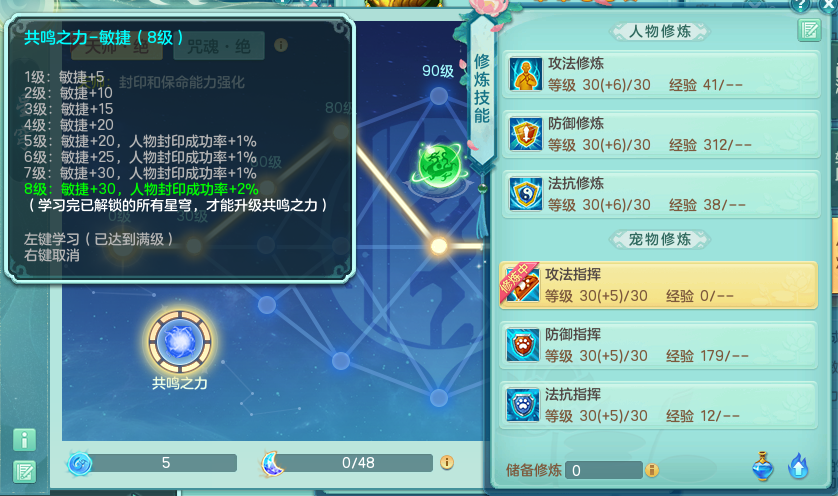The image size is (838, 496).
Task: Use the blue potion bottle icon
Action: pos(763,466)
